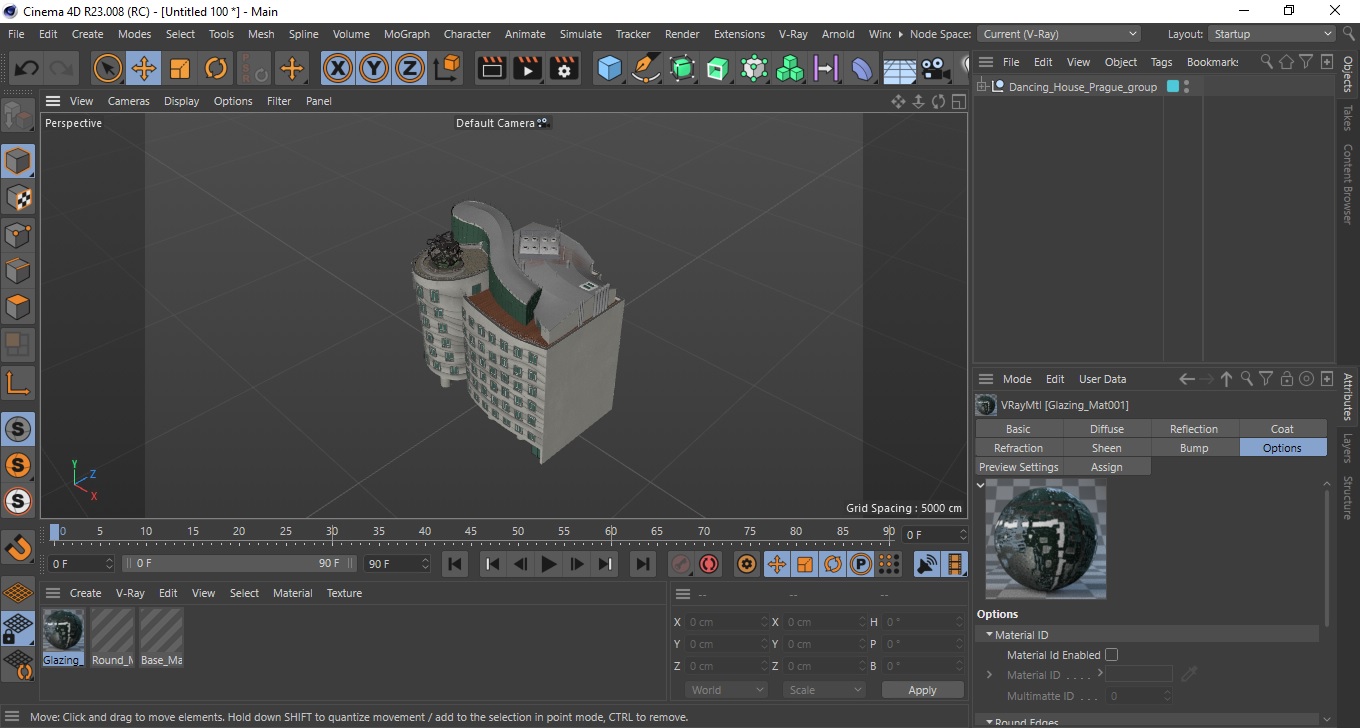Collapse the Material ID section

[x=989, y=635]
